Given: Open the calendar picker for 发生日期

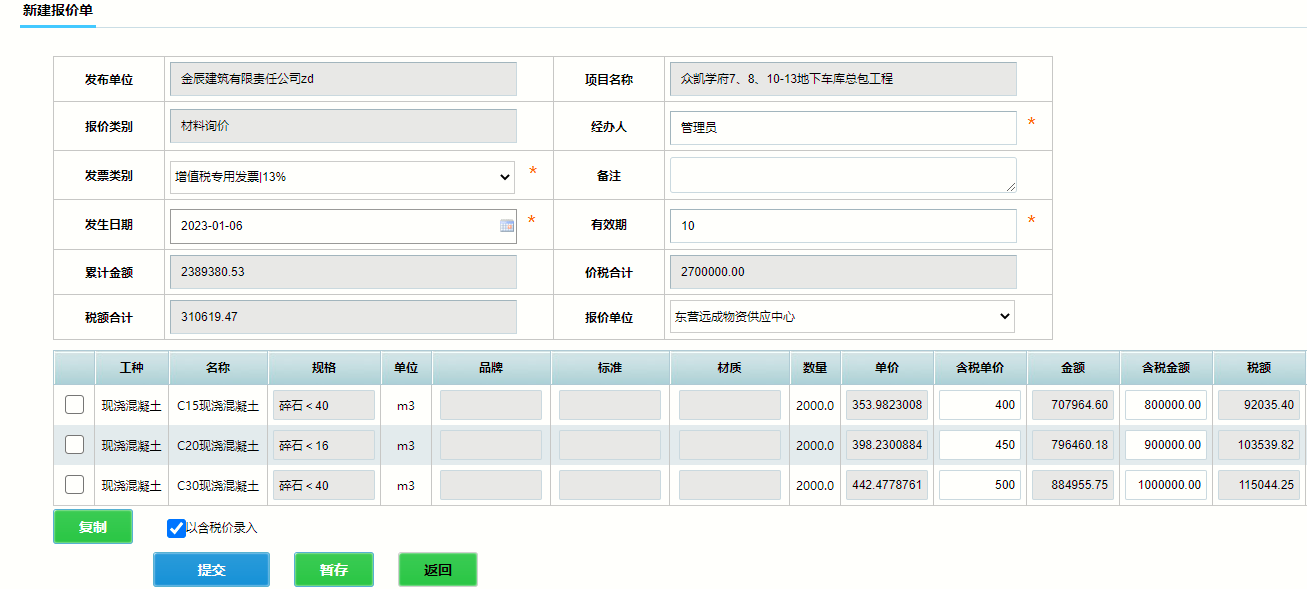Looking at the screenshot, I should tap(506, 226).
